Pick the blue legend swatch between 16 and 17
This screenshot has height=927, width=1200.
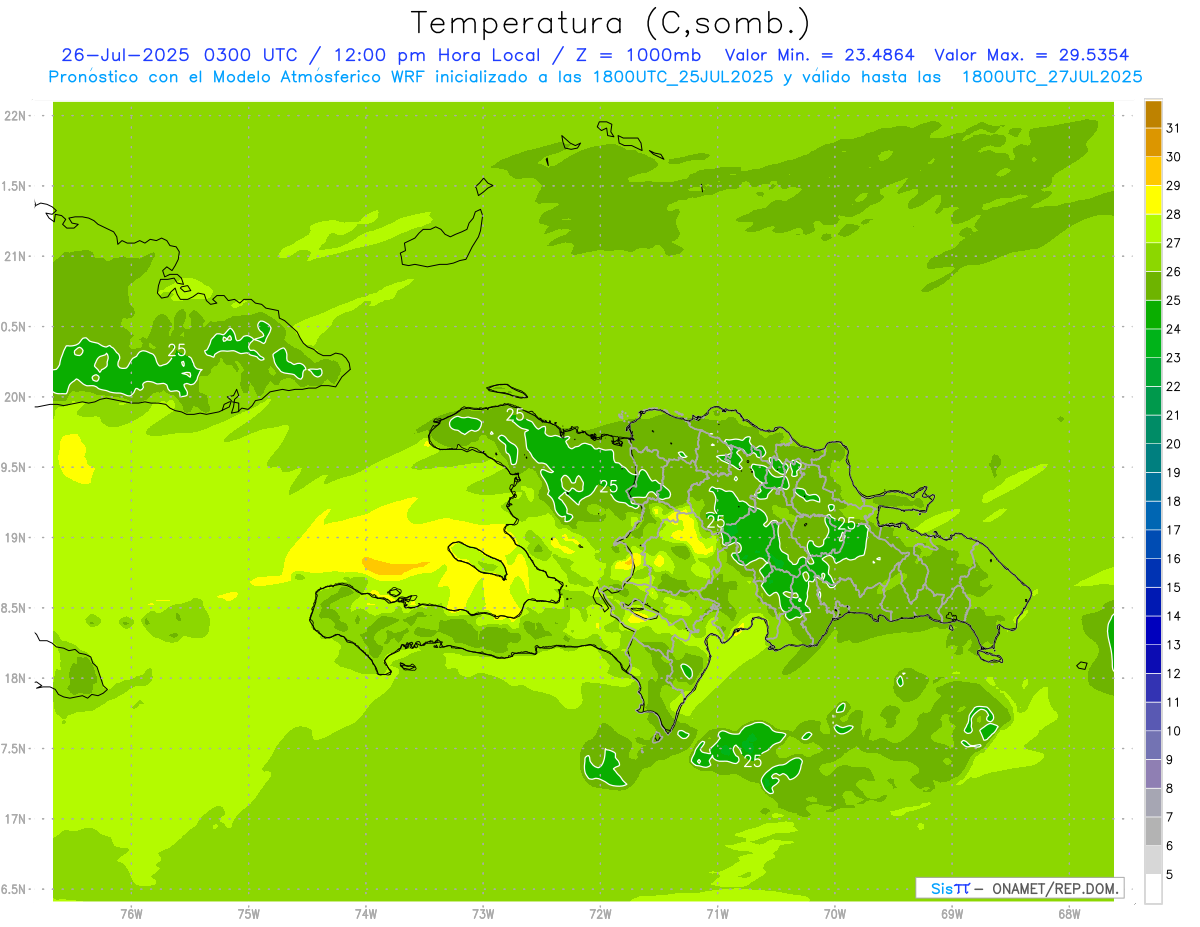click(1154, 544)
